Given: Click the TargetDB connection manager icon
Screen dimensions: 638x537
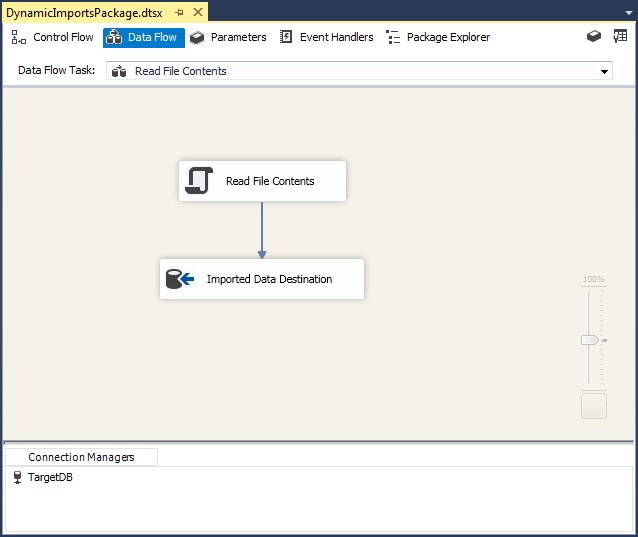Looking at the screenshot, I should pos(17,478).
